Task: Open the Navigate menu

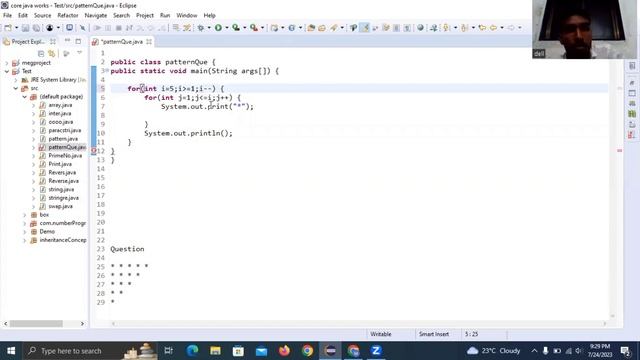Action: point(96,15)
